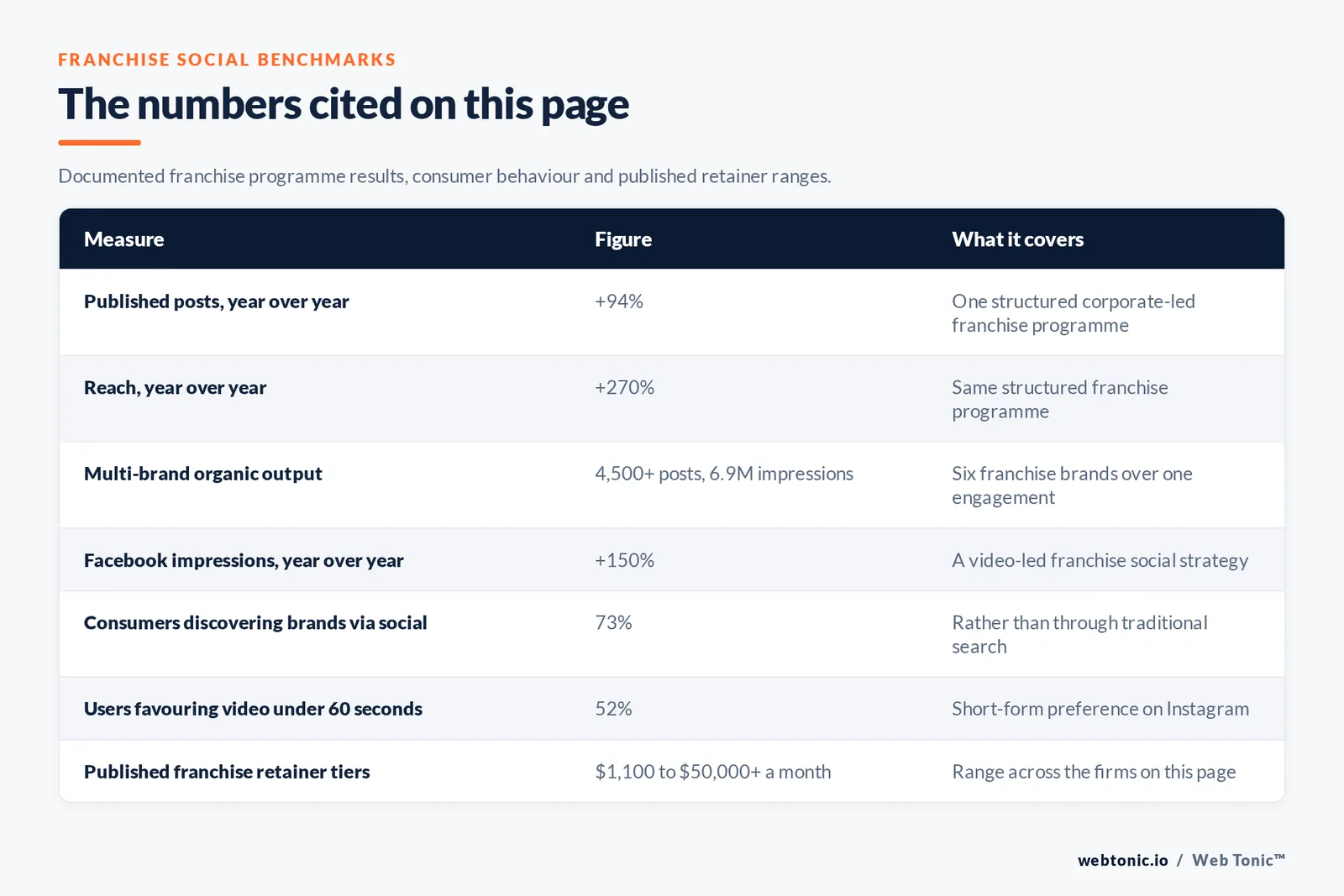Click 'Short-form preference on Instagram' description

click(x=1100, y=709)
